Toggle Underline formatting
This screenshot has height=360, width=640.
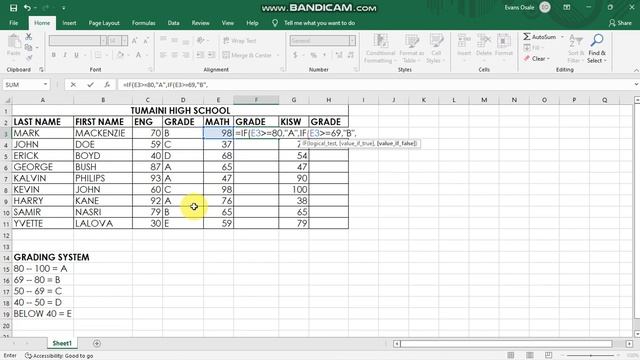pyautogui.click(x=76, y=55)
